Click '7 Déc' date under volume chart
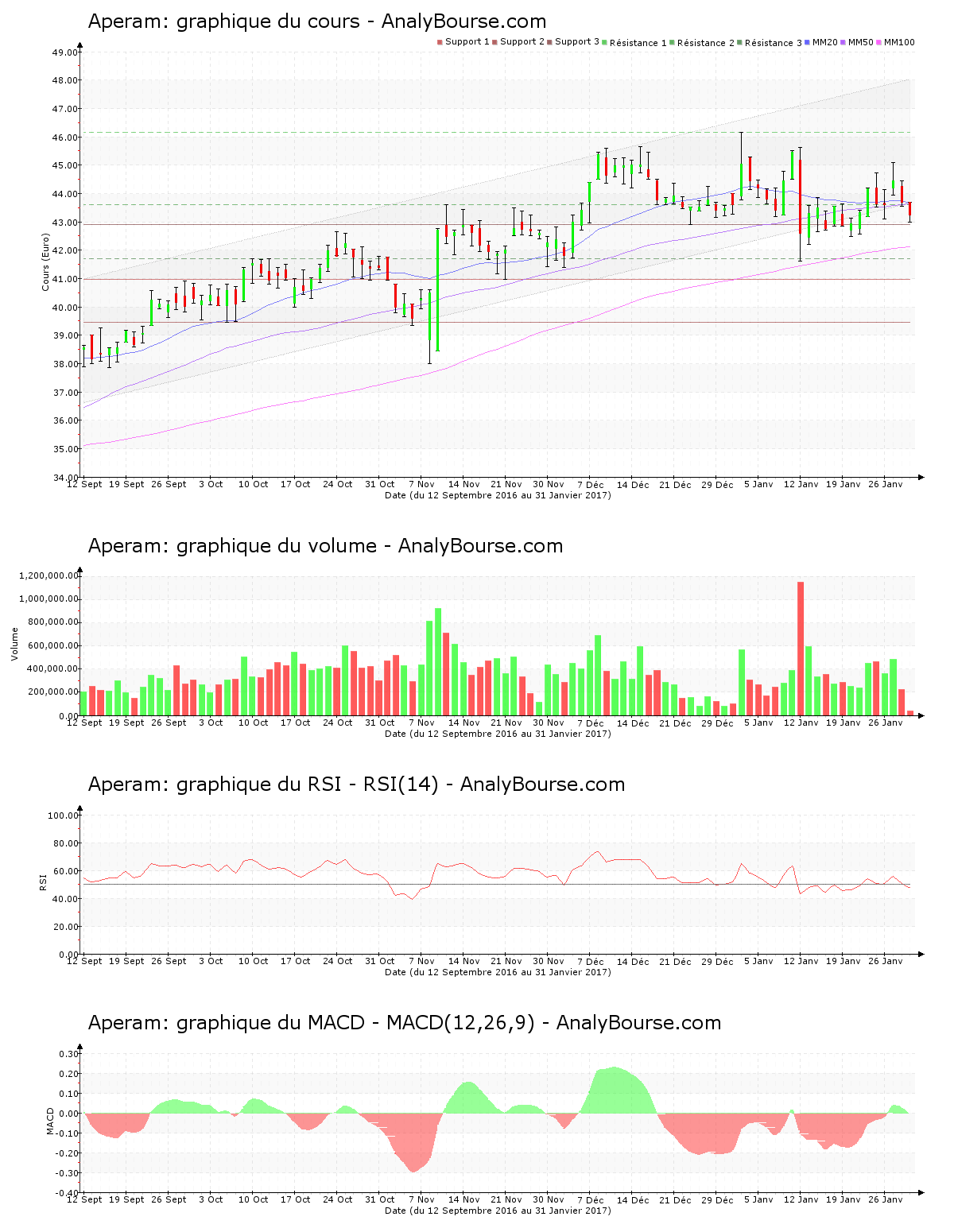Image resolution: width=954 pixels, height=1232 pixels. click(591, 723)
